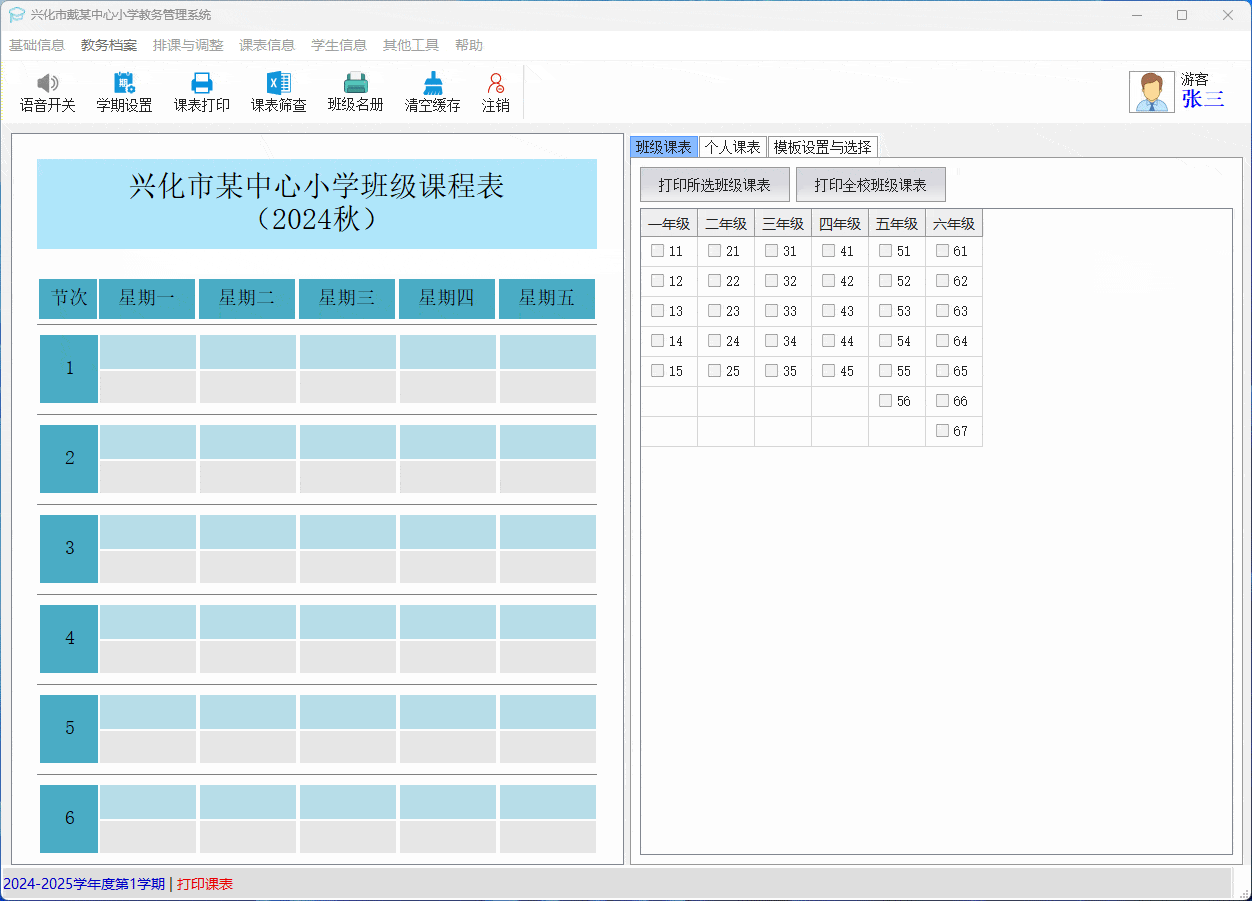1252x901 pixels.
Task: Click the 星期三 column header
Action: (346, 298)
